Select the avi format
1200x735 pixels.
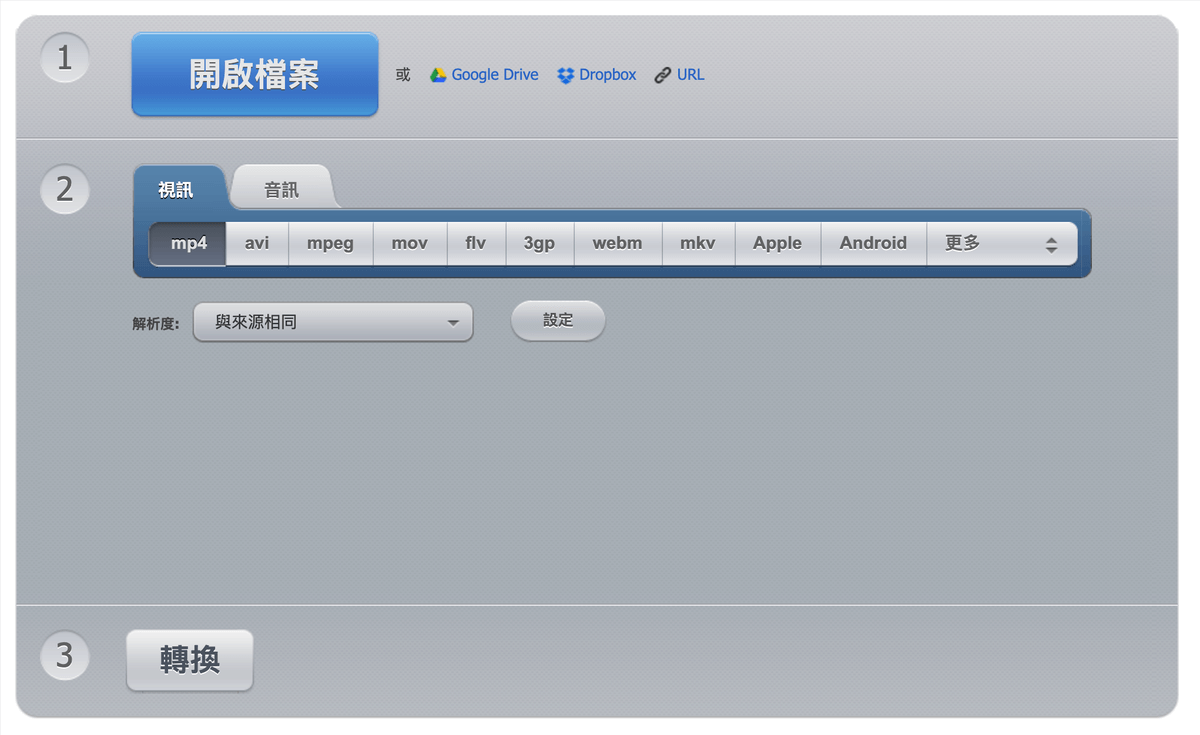257,243
